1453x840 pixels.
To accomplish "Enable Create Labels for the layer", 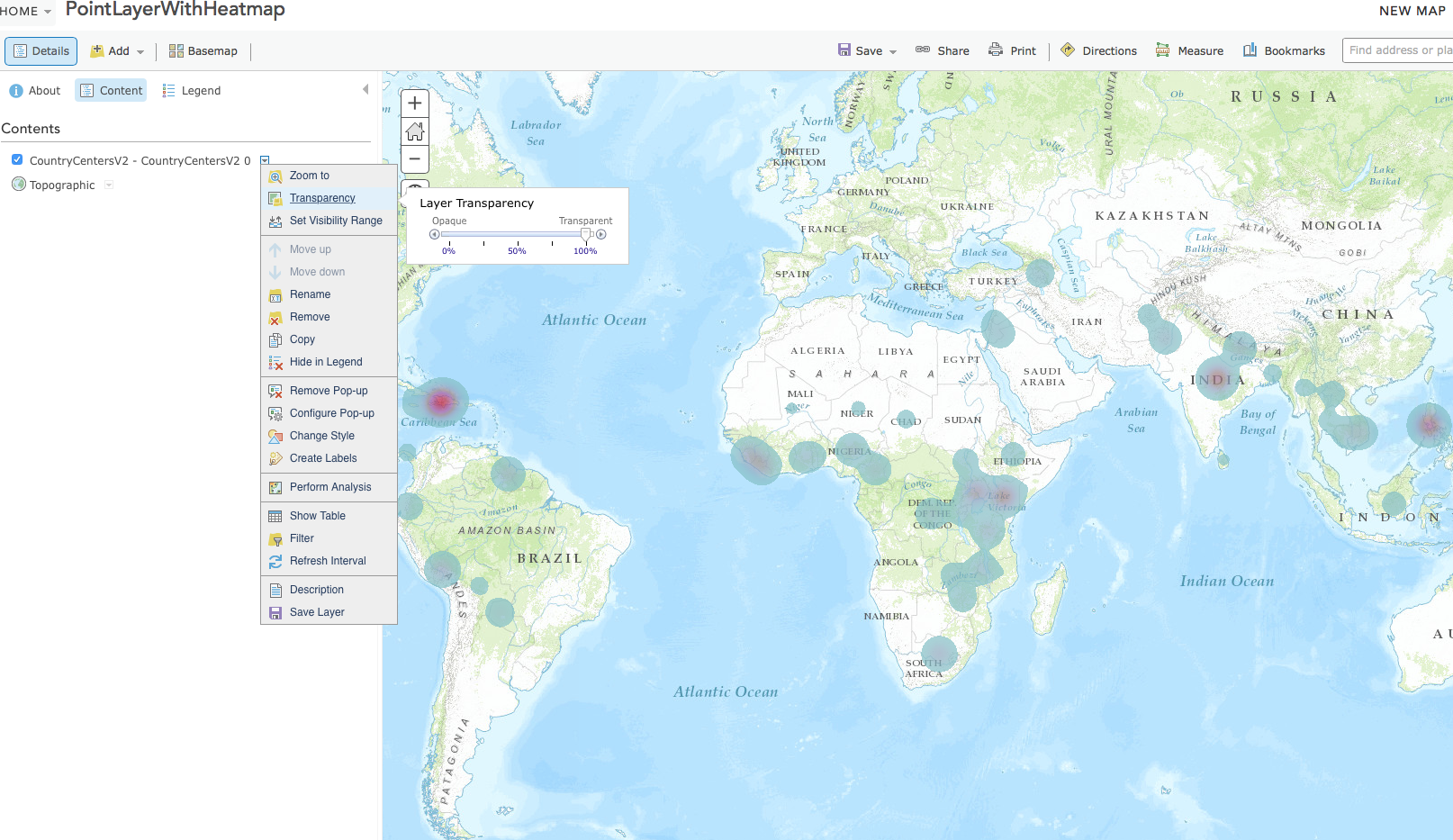I will tap(275, 458).
